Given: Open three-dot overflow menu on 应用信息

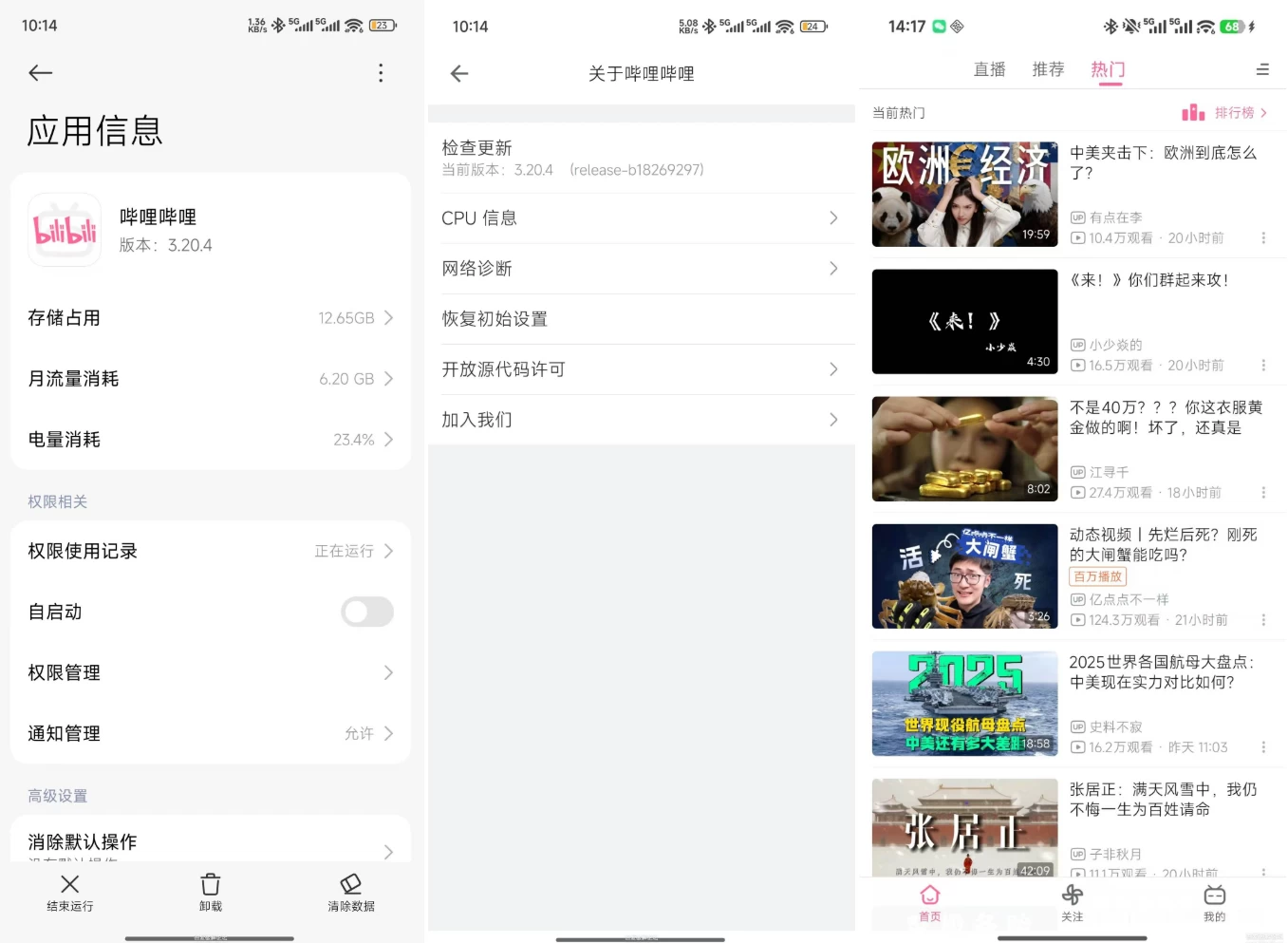Looking at the screenshot, I should [381, 73].
